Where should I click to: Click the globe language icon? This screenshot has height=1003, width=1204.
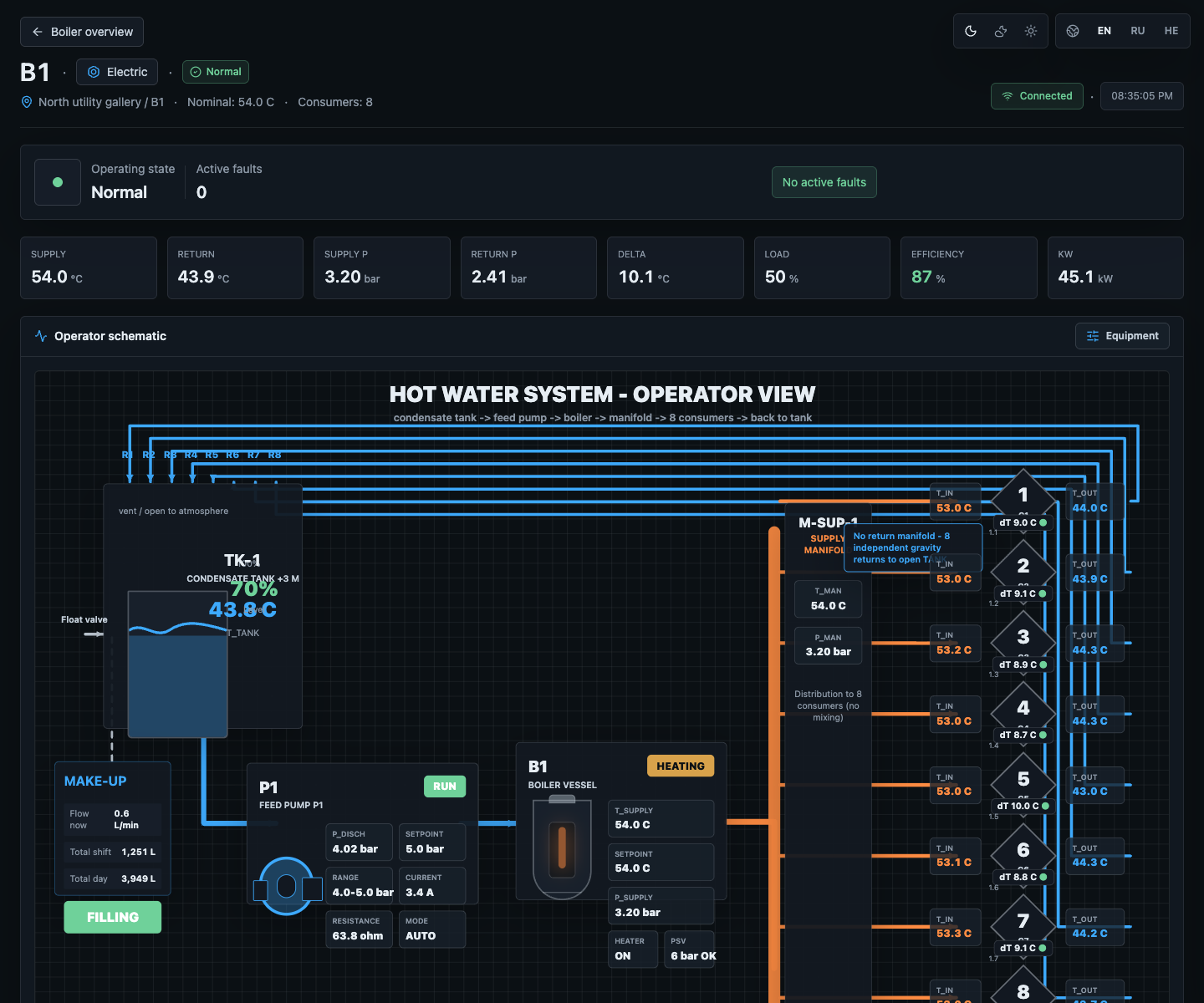point(1073,31)
